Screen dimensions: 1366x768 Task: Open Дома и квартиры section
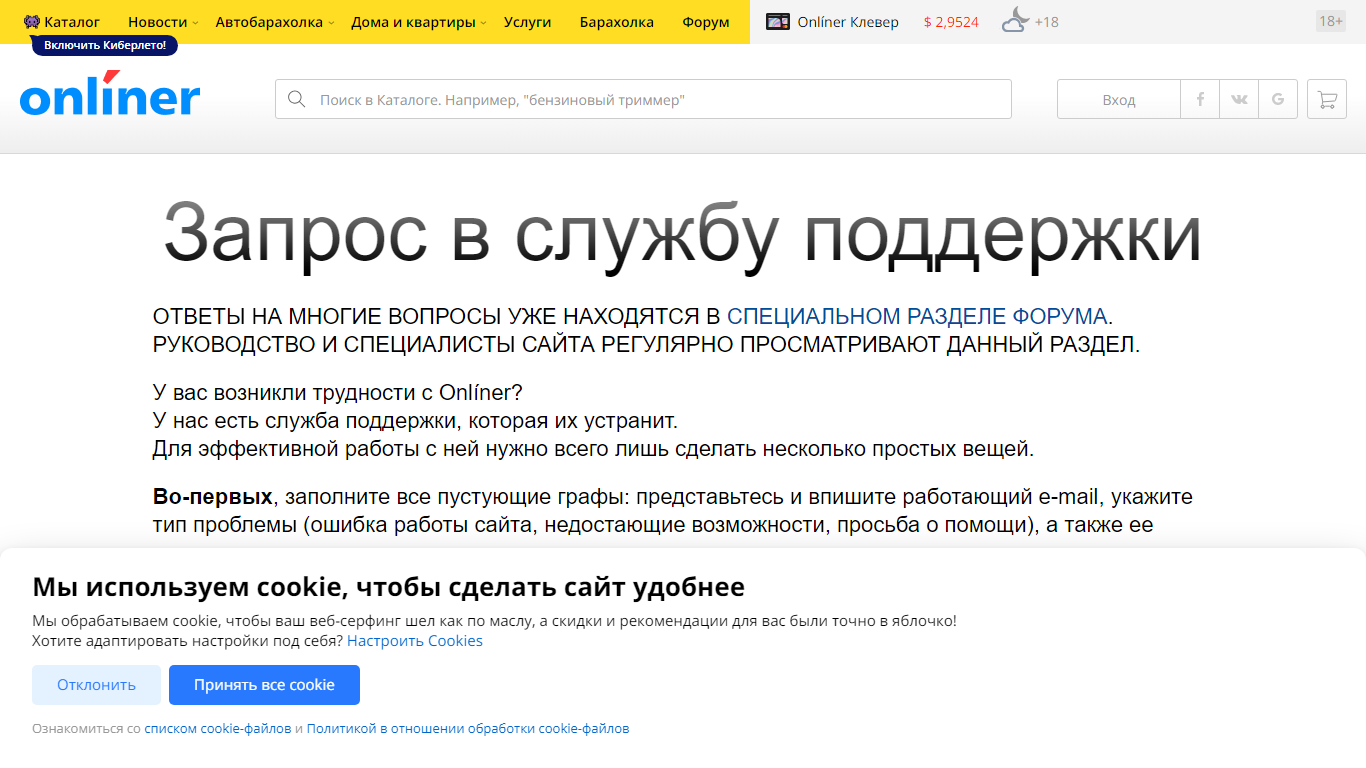click(413, 22)
